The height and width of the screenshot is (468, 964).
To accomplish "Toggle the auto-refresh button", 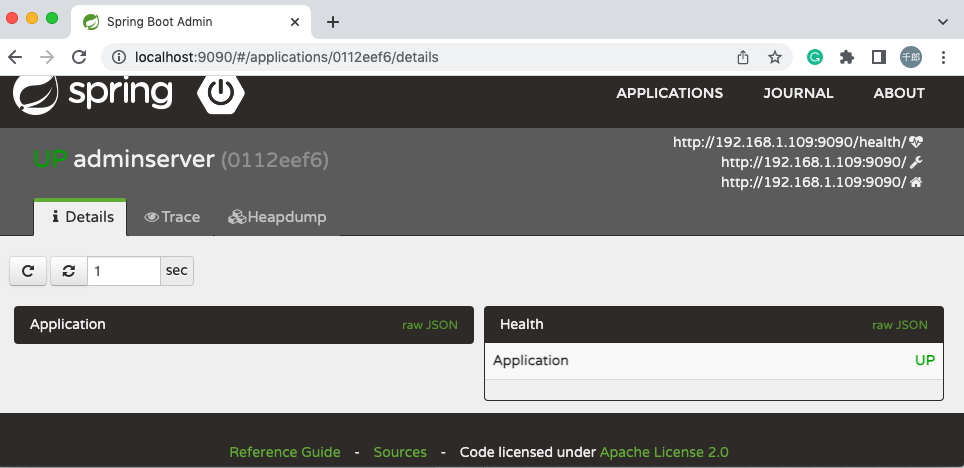I will pos(69,271).
